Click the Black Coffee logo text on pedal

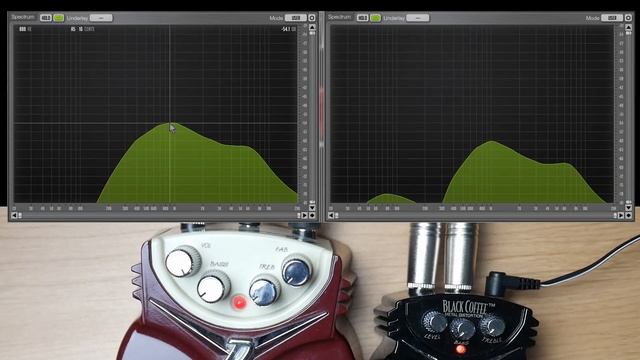(469, 306)
